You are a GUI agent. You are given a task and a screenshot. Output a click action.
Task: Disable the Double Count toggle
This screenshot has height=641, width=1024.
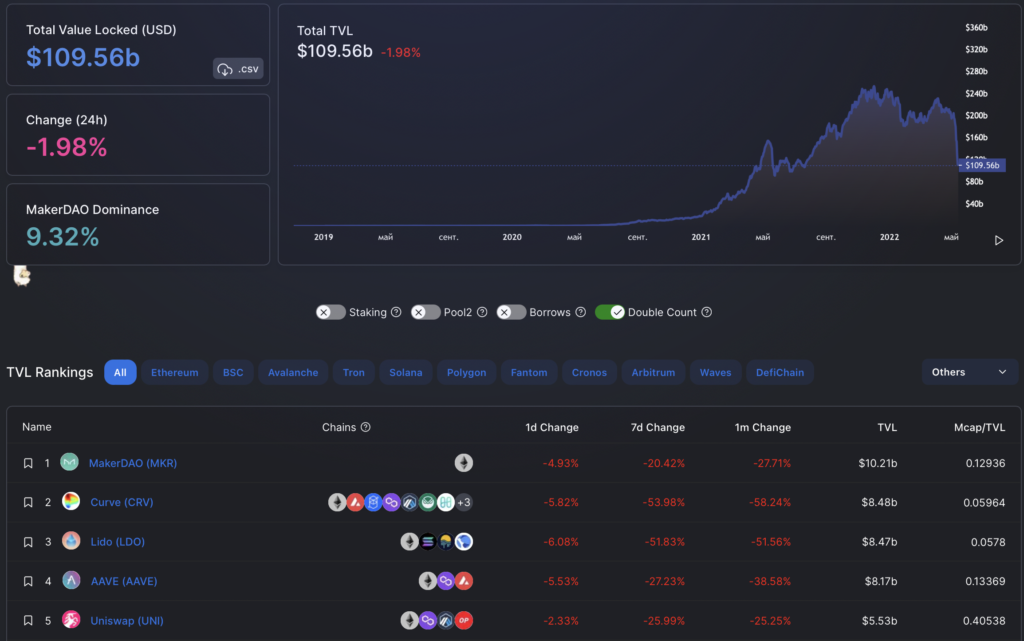pyautogui.click(x=611, y=312)
